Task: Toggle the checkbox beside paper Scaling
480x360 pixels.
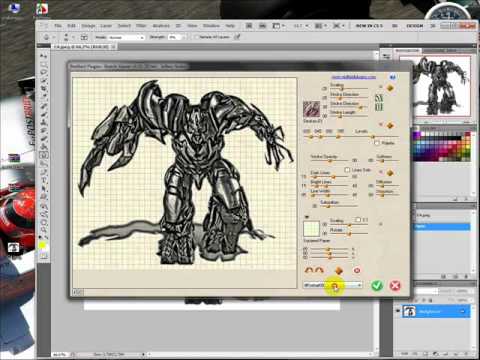Action: click(358, 220)
